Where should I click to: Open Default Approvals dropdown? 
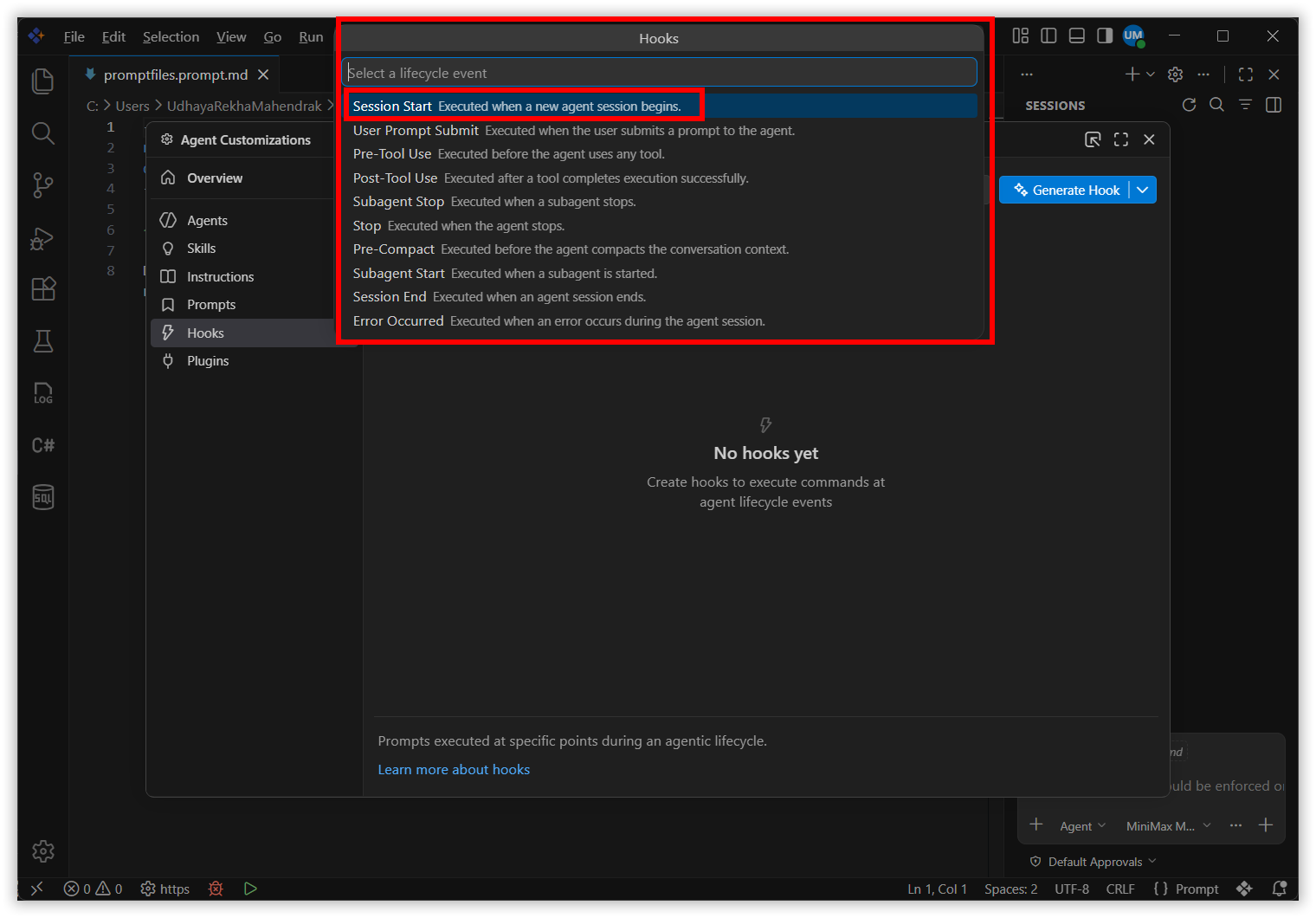(x=1093, y=862)
